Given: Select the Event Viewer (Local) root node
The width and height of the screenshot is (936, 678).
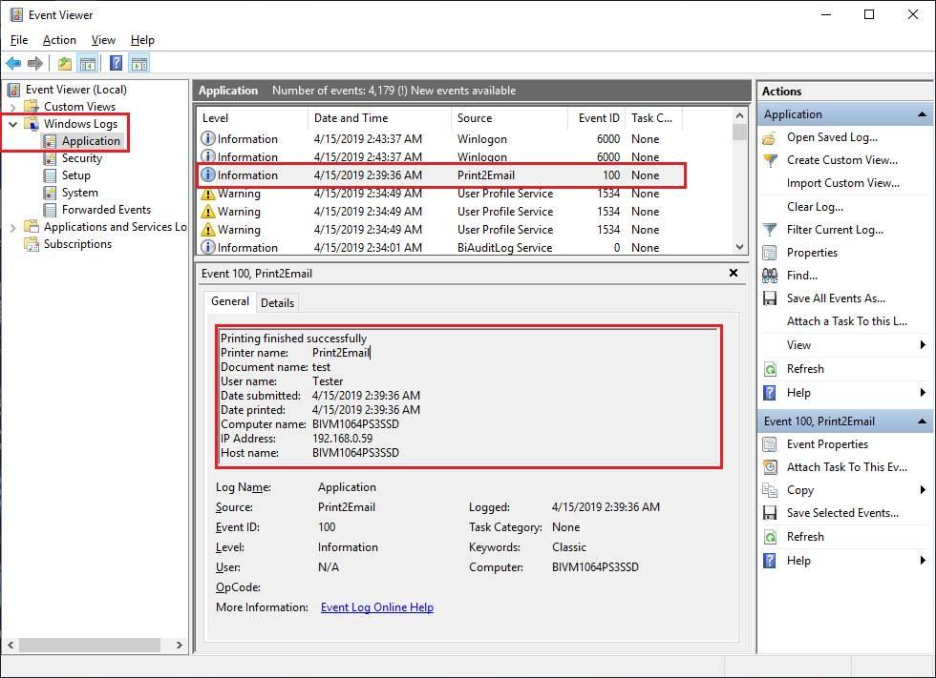Looking at the screenshot, I should (76, 90).
